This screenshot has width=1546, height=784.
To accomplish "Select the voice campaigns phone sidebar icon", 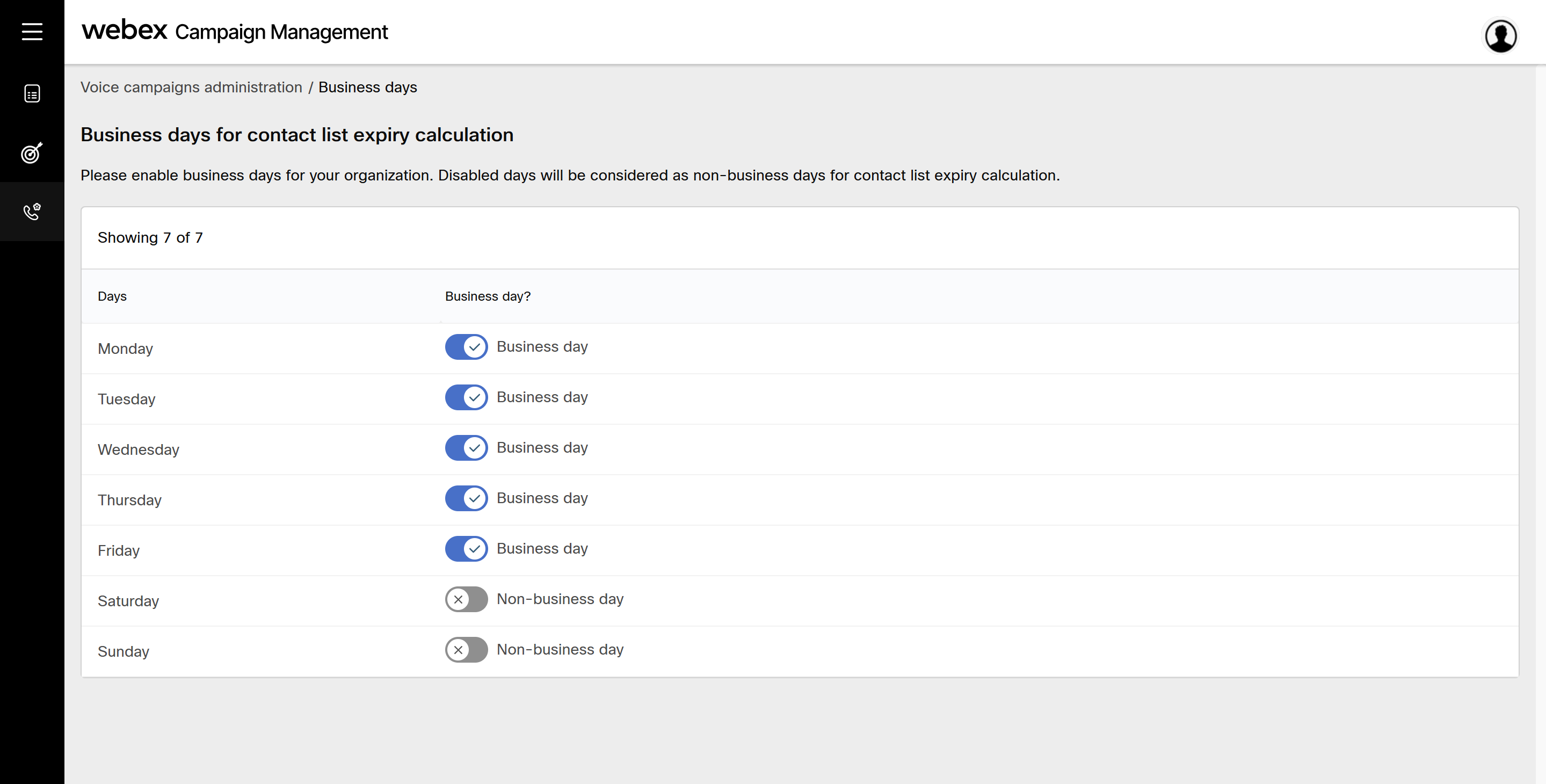I will pyautogui.click(x=32, y=212).
